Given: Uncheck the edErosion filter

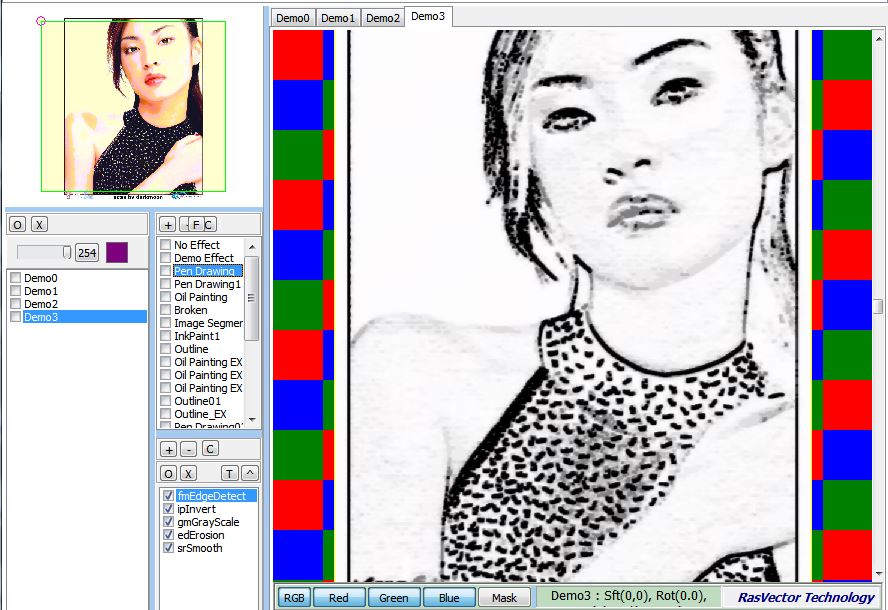Looking at the screenshot, I should pyautogui.click(x=168, y=535).
